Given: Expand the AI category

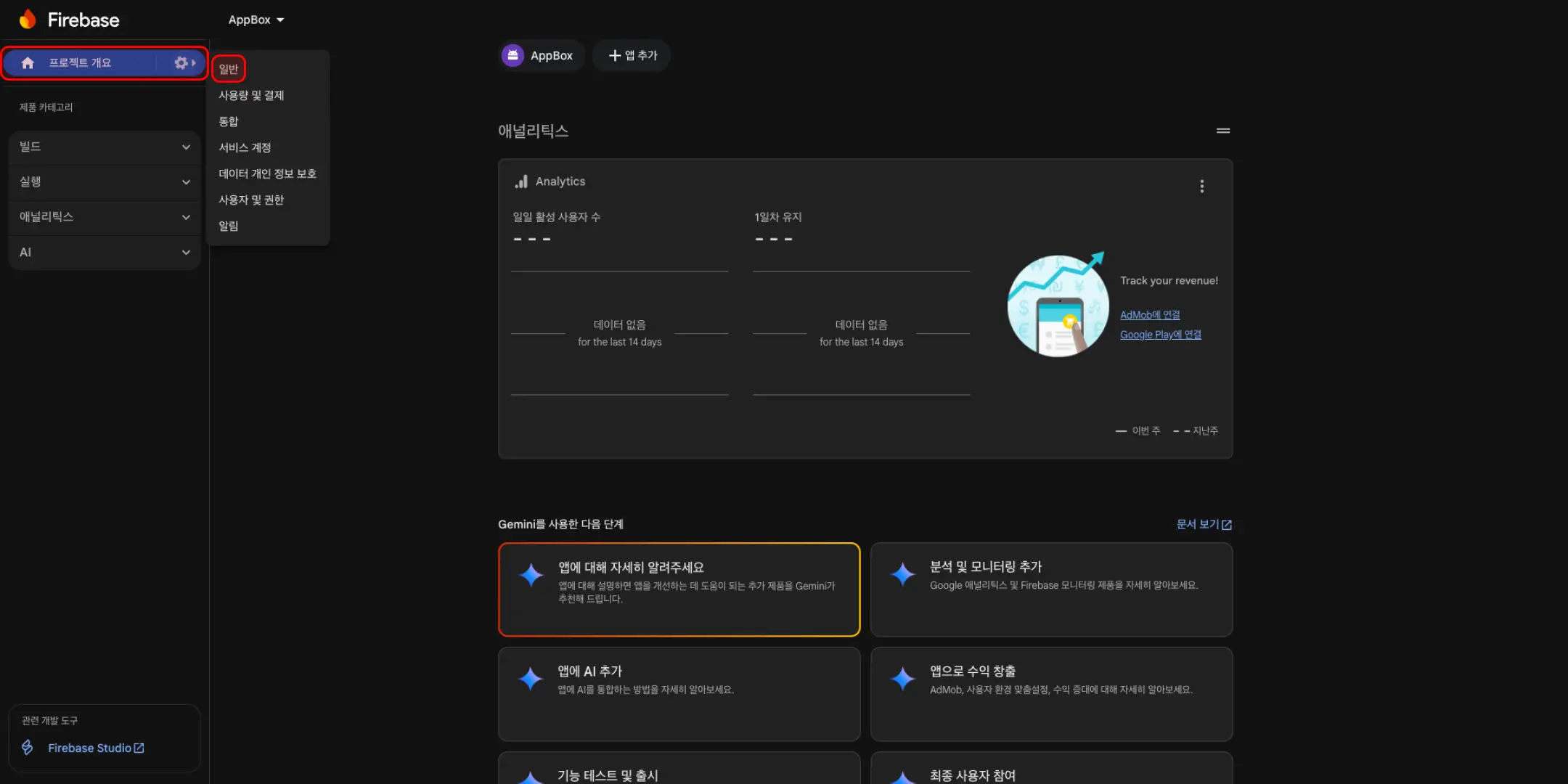Looking at the screenshot, I should pyautogui.click(x=105, y=252).
